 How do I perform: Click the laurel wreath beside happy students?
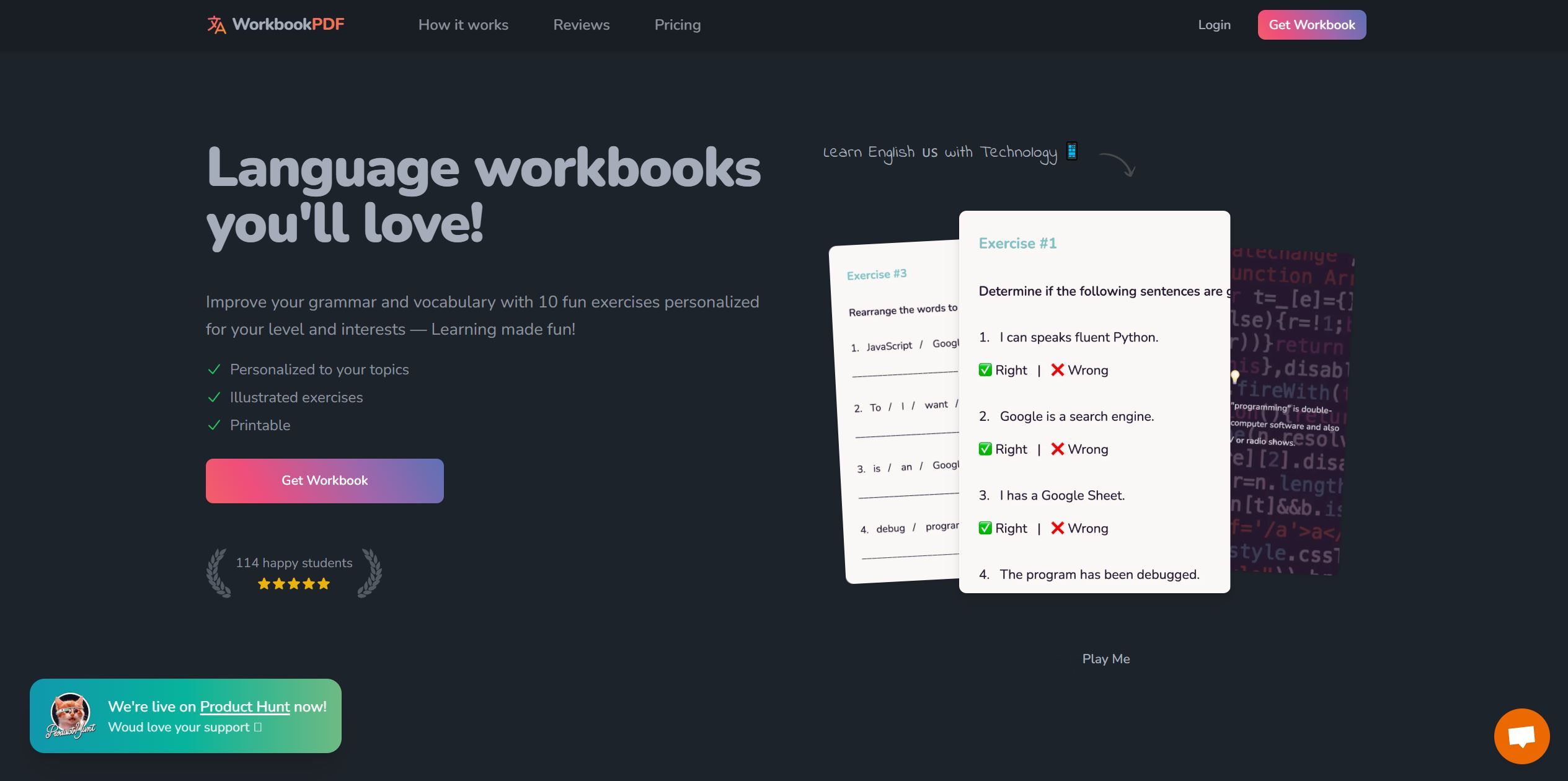[x=216, y=571]
